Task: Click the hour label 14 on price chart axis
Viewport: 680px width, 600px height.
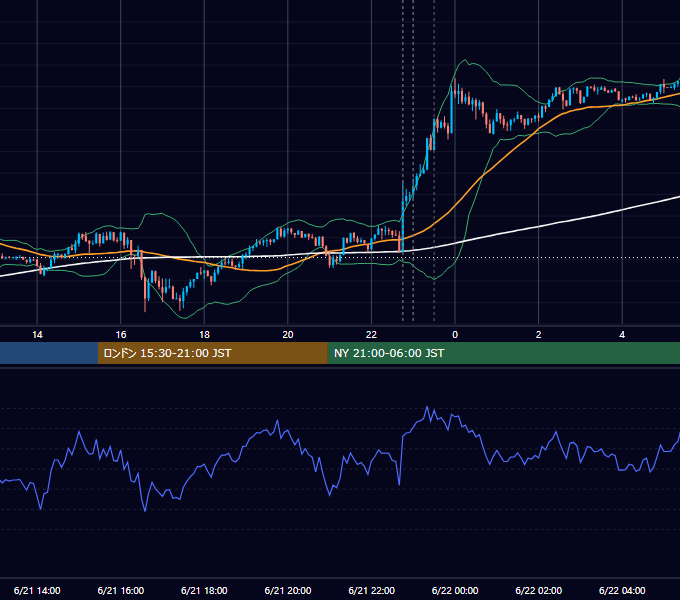Action: [x=37, y=335]
